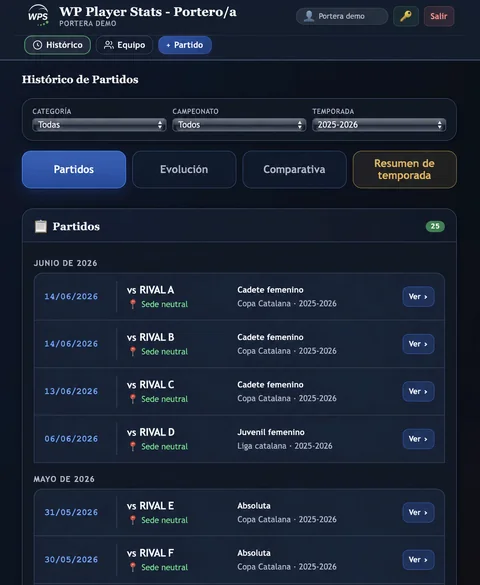The height and width of the screenshot is (585, 480).
Task: Click Juvenil femenino category text
Action: click(x=271, y=432)
